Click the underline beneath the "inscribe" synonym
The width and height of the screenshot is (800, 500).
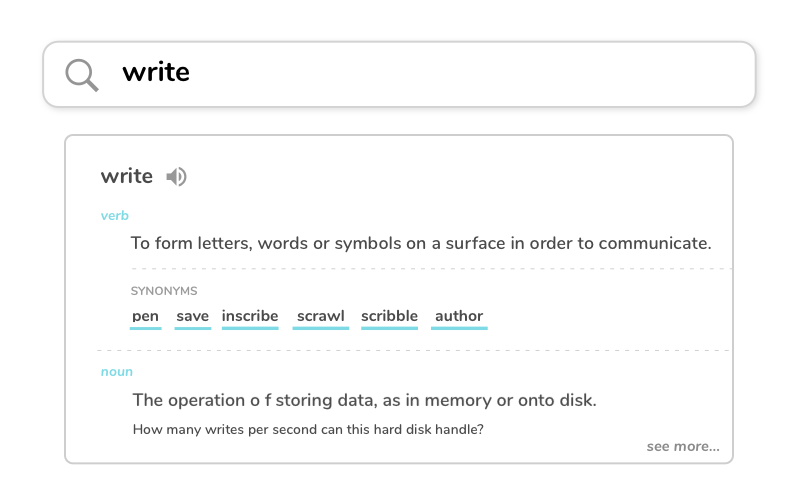click(250, 327)
